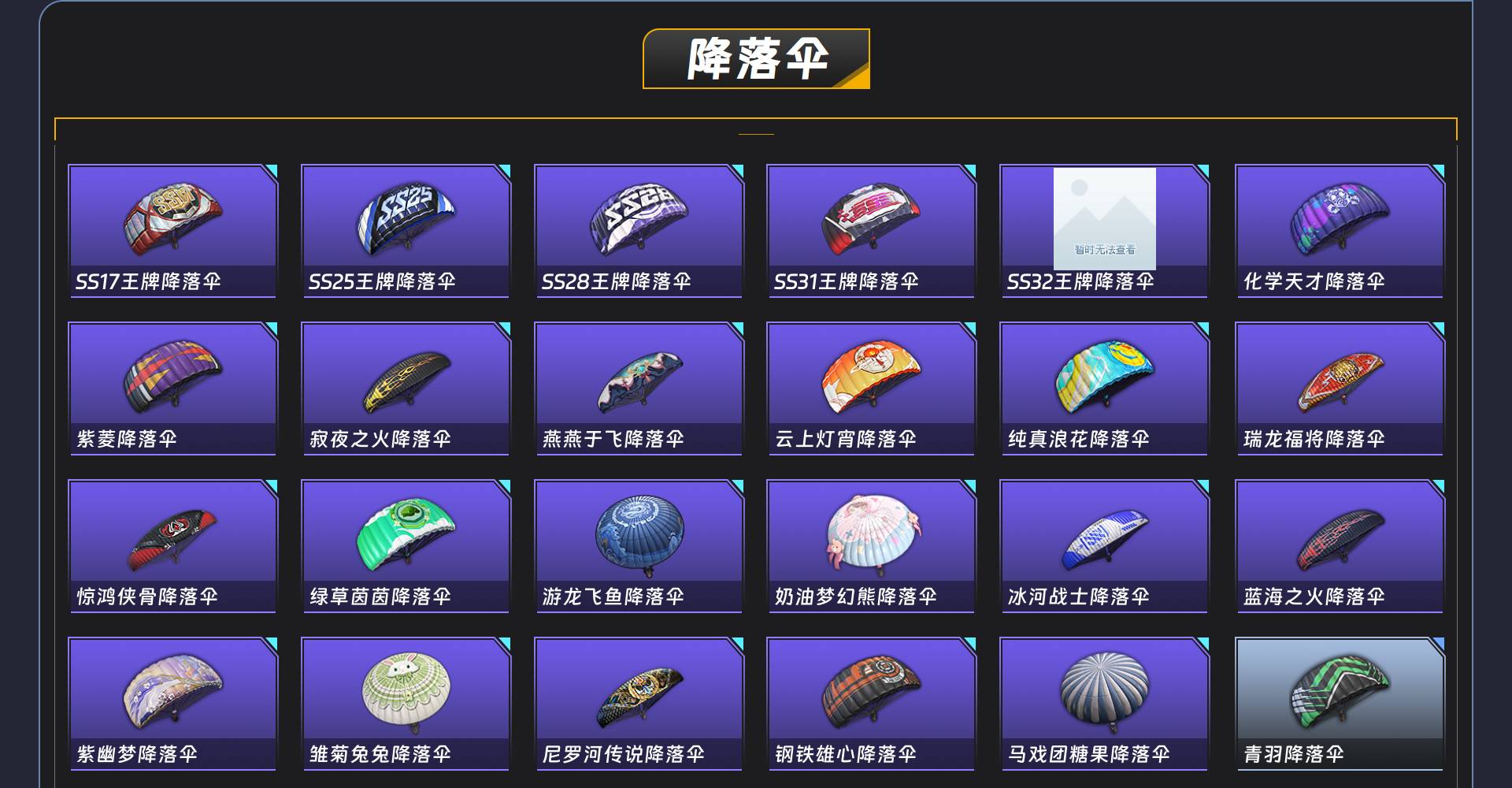The height and width of the screenshot is (788, 1512).
Task: Choose the 瑞龙福将降落伞 card
Action: pyautogui.click(x=1340, y=388)
